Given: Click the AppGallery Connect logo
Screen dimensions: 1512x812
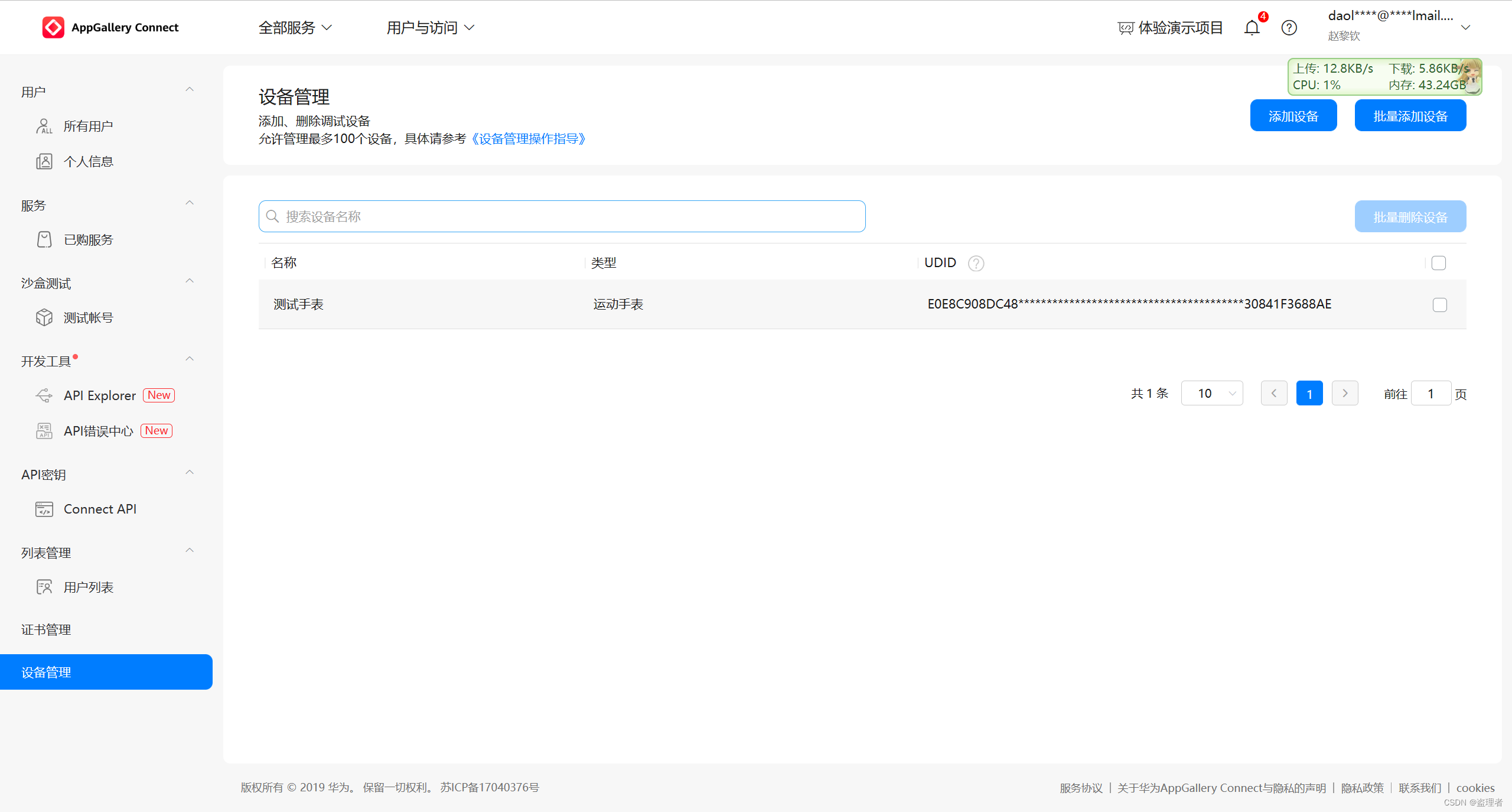Looking at the screenshot, I should pyautogui.click(x=53, y=27).
